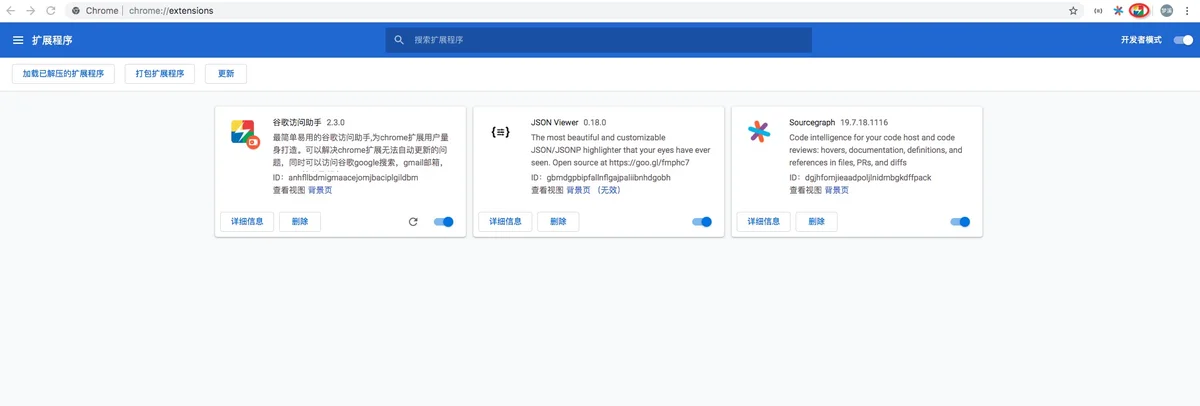Image resolution: width=1200 pixels, height=406 pixels.
Task: Click 删除 for JSON Viewer
Action: (x=558, y=222)
